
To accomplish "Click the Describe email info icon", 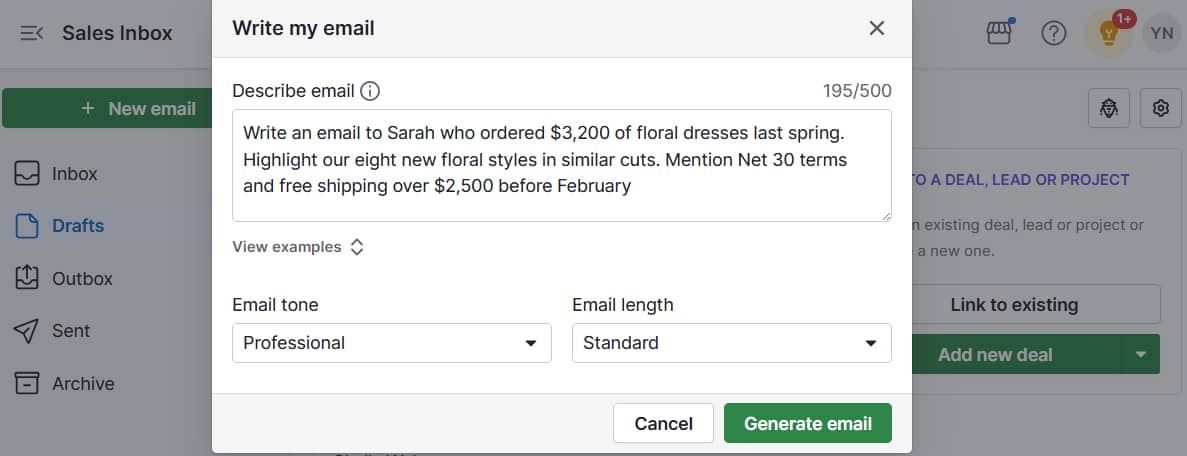I will pyautogui.click(x=370, y=91).
